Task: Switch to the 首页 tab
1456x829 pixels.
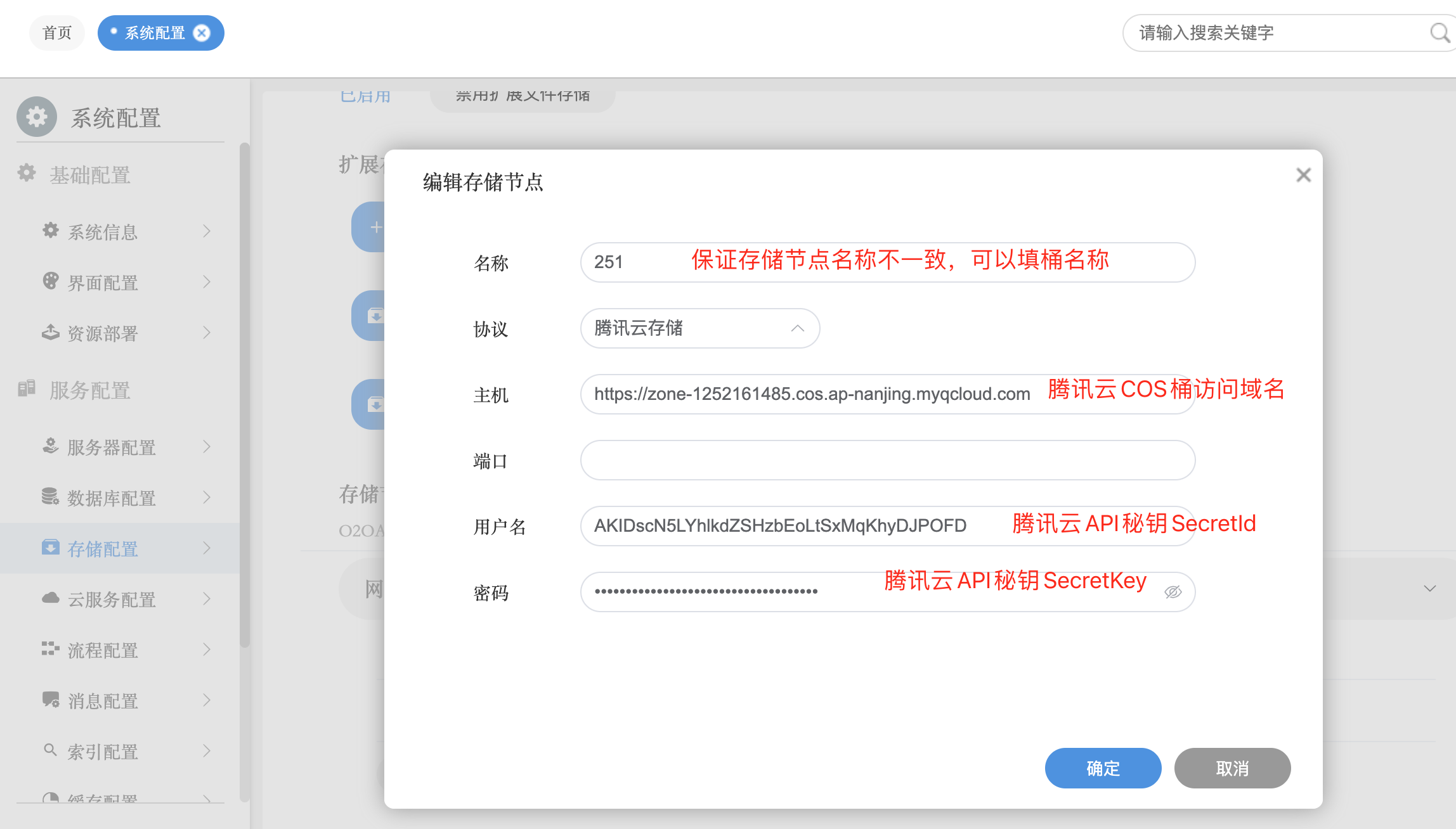Action: point(57,33)
